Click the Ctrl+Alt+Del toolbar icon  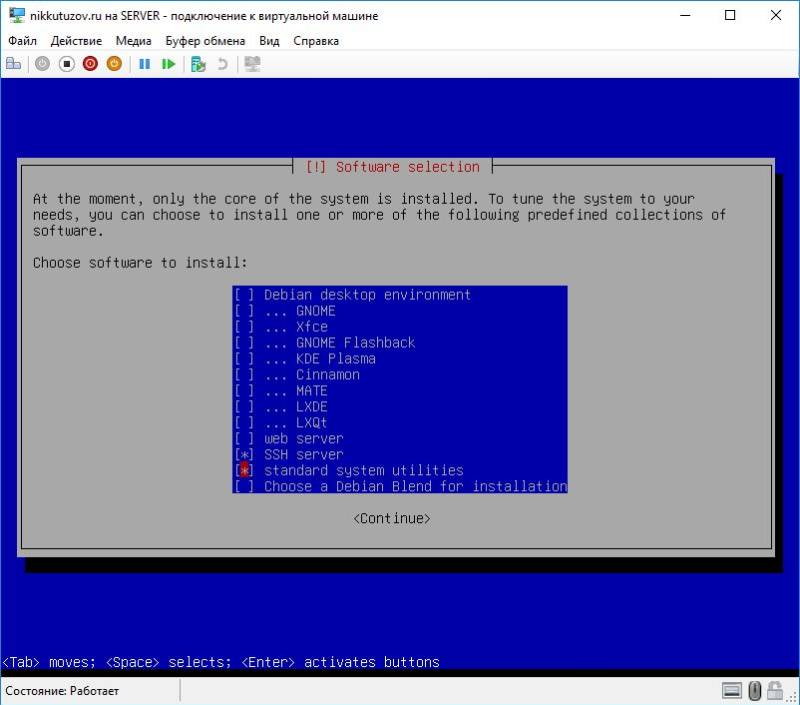pyautogui.click(x=14, y=63)
